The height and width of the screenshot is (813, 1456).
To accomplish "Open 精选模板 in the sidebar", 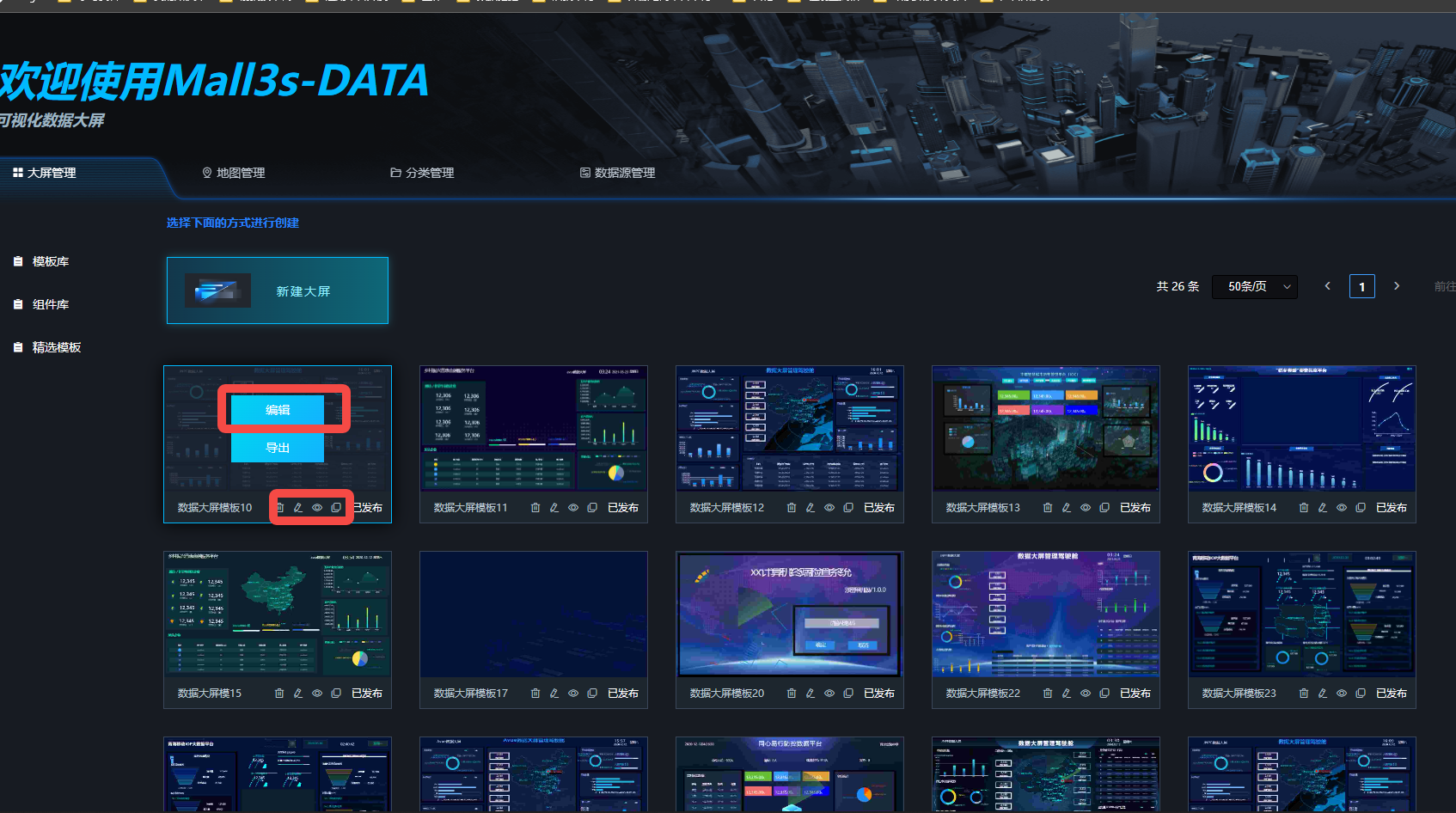I will click(47, 347).
